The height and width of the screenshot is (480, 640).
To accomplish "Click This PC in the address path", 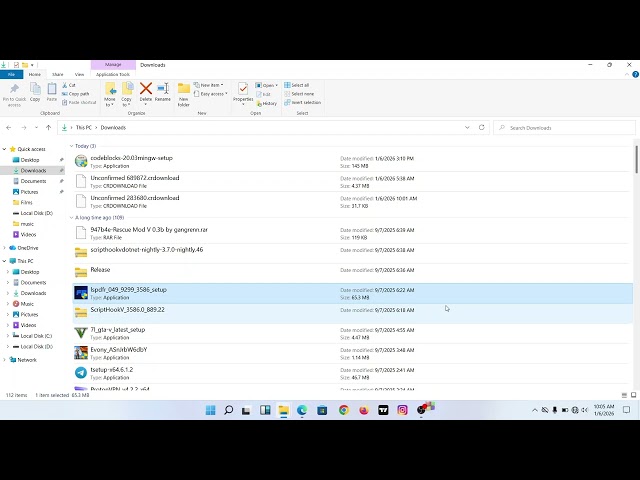I will pos(84,128).
